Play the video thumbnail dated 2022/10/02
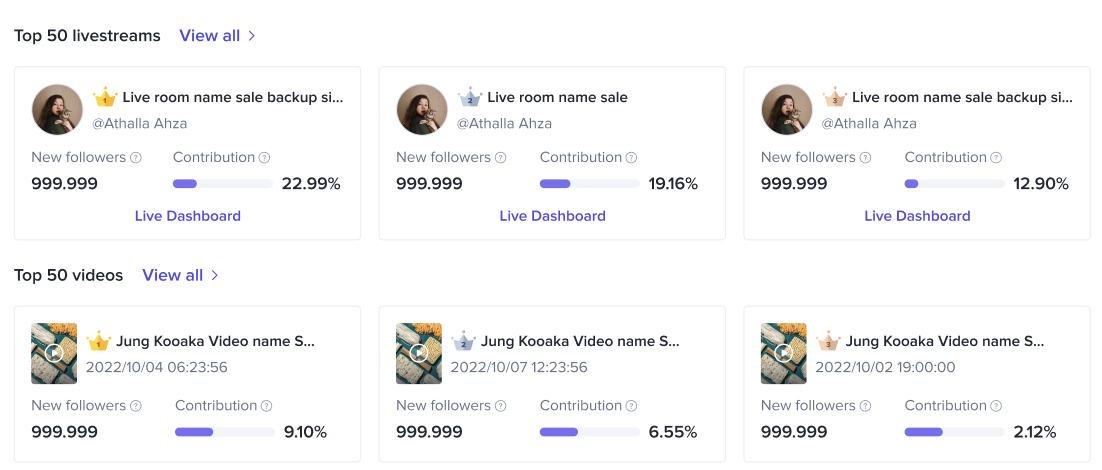The width and height of the screenshot is (1102, 470). 784,353
